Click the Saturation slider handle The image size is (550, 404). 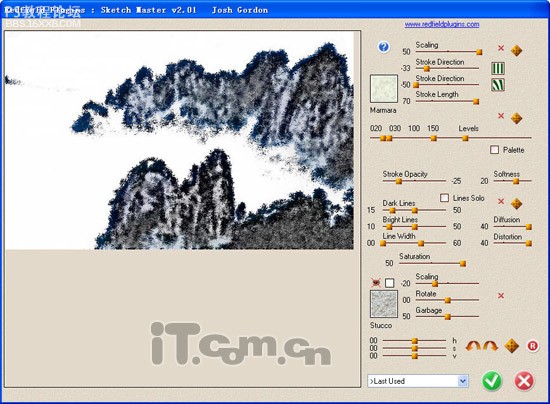point(463,263)
